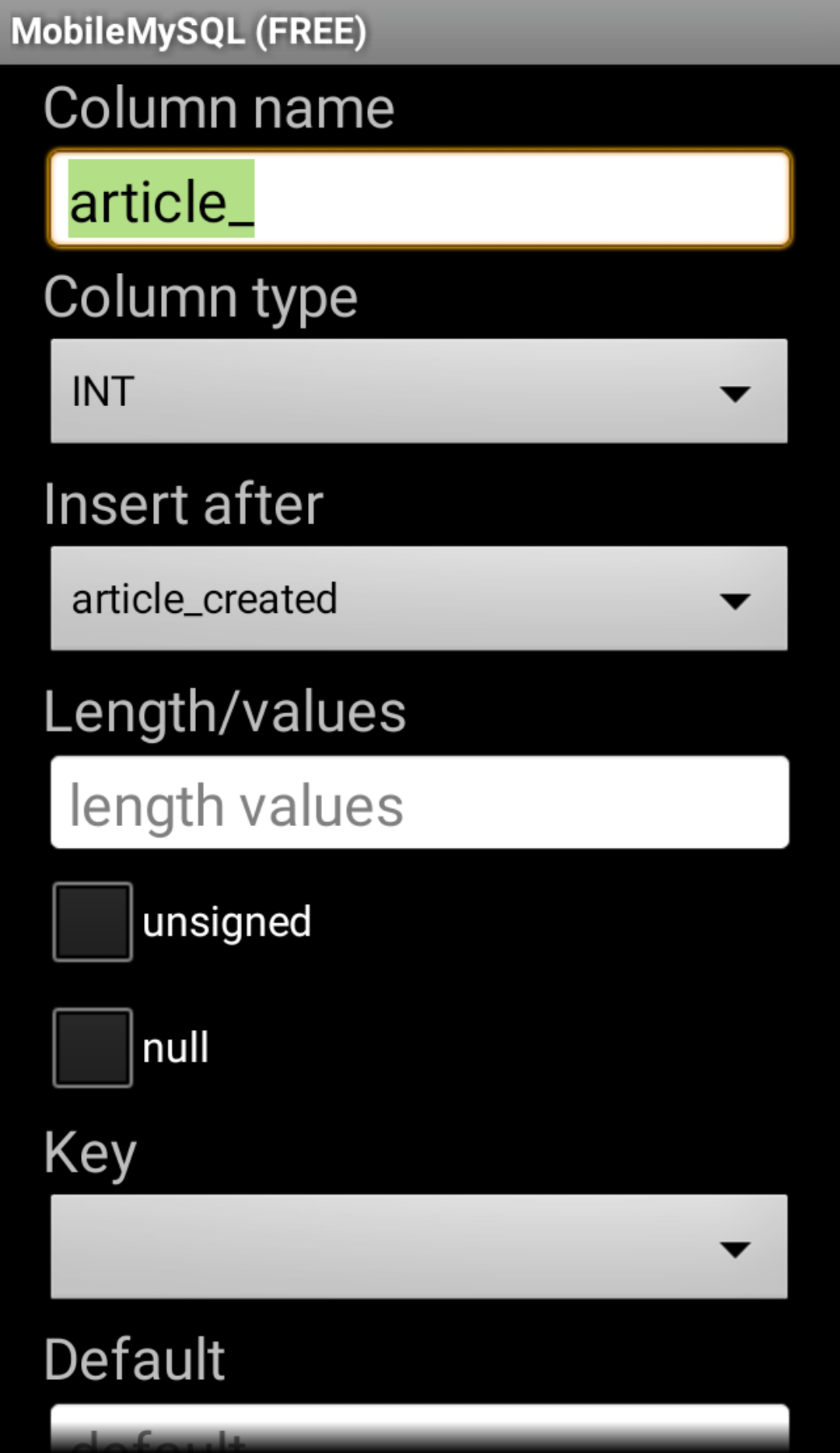Viewport: 840px width, 1453px height.
Task: Tap the Column name label
Action: click(219, 108)
